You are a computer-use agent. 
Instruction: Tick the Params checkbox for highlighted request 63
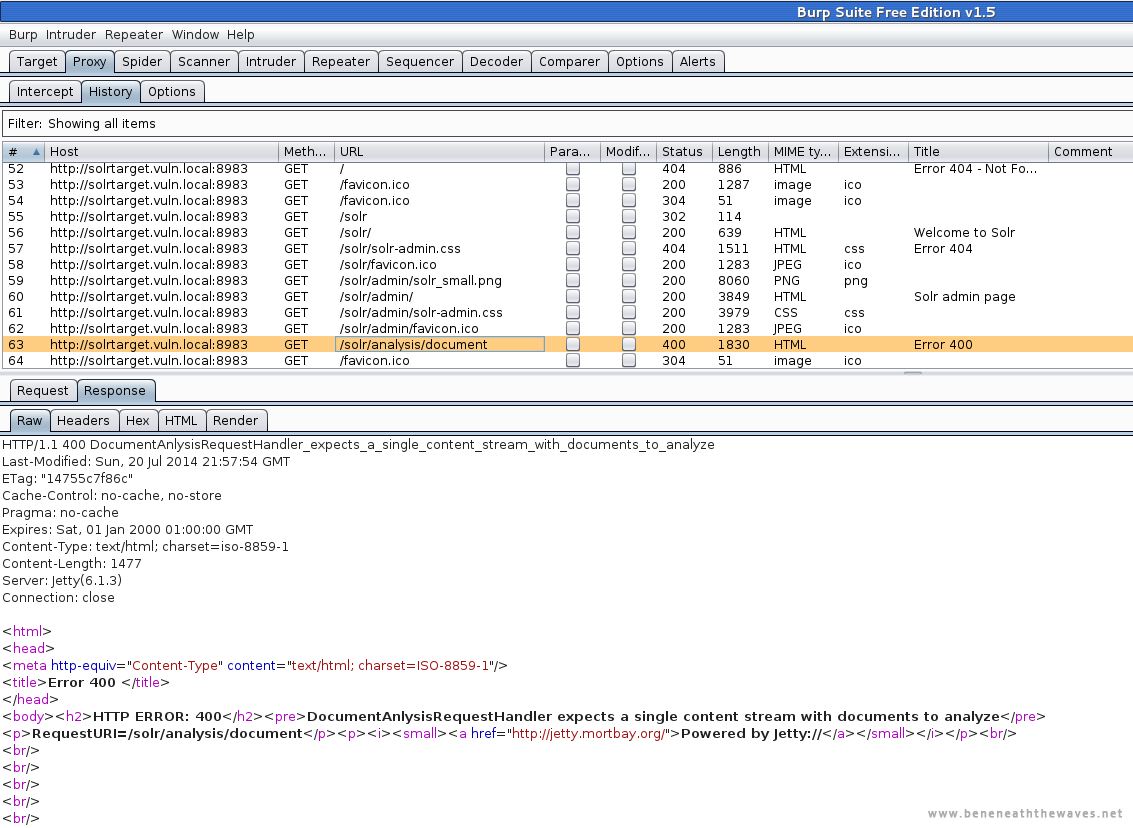[x=573, y=344]
